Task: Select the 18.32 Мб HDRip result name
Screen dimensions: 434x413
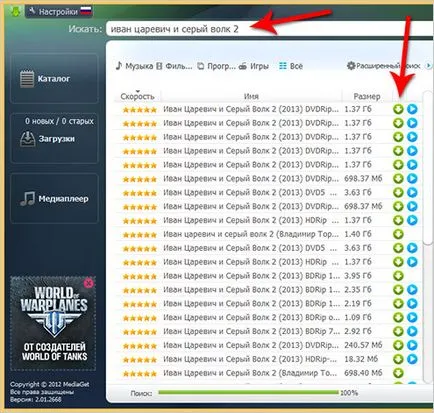Action: point(250,359)
